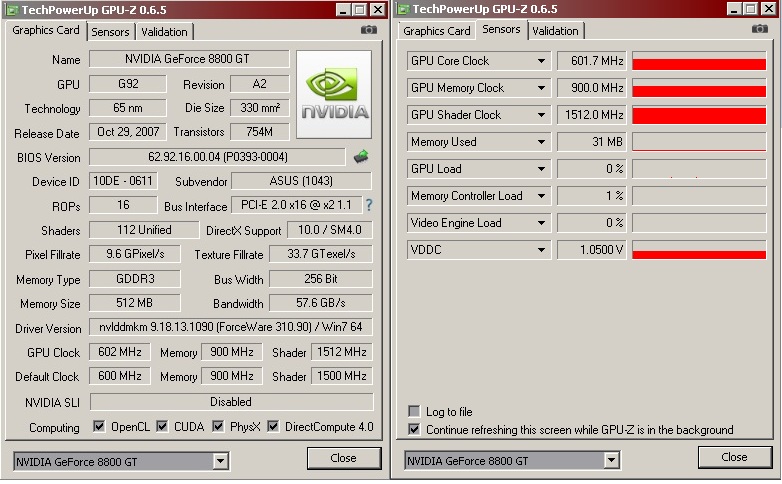Open the GPU Core Clock sensor dropdown
The width and height of the screenshot is (782, 484).
point(541,61)
